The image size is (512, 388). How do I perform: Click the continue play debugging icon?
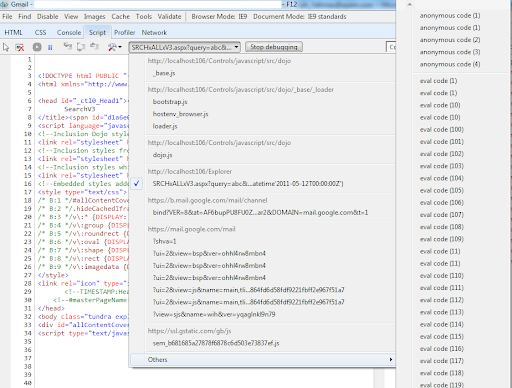tap(37, 47)
